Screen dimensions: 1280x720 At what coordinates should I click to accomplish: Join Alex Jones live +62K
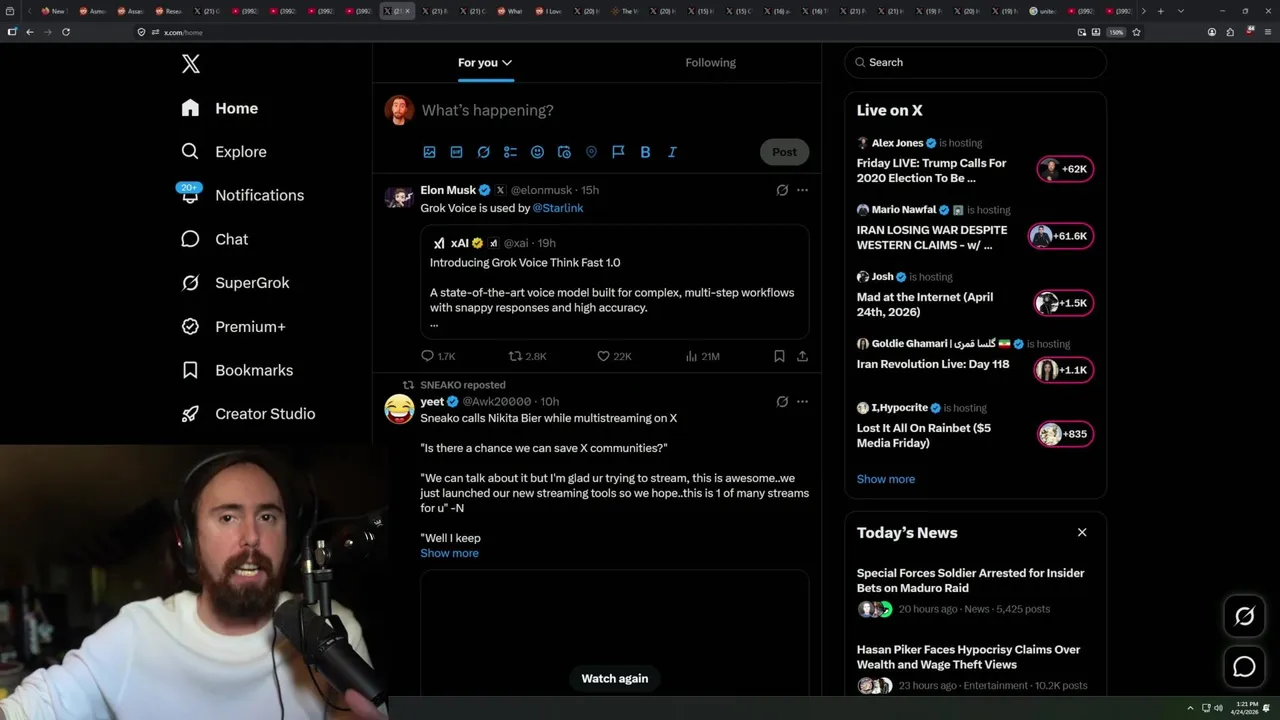tap(1065, 170)
